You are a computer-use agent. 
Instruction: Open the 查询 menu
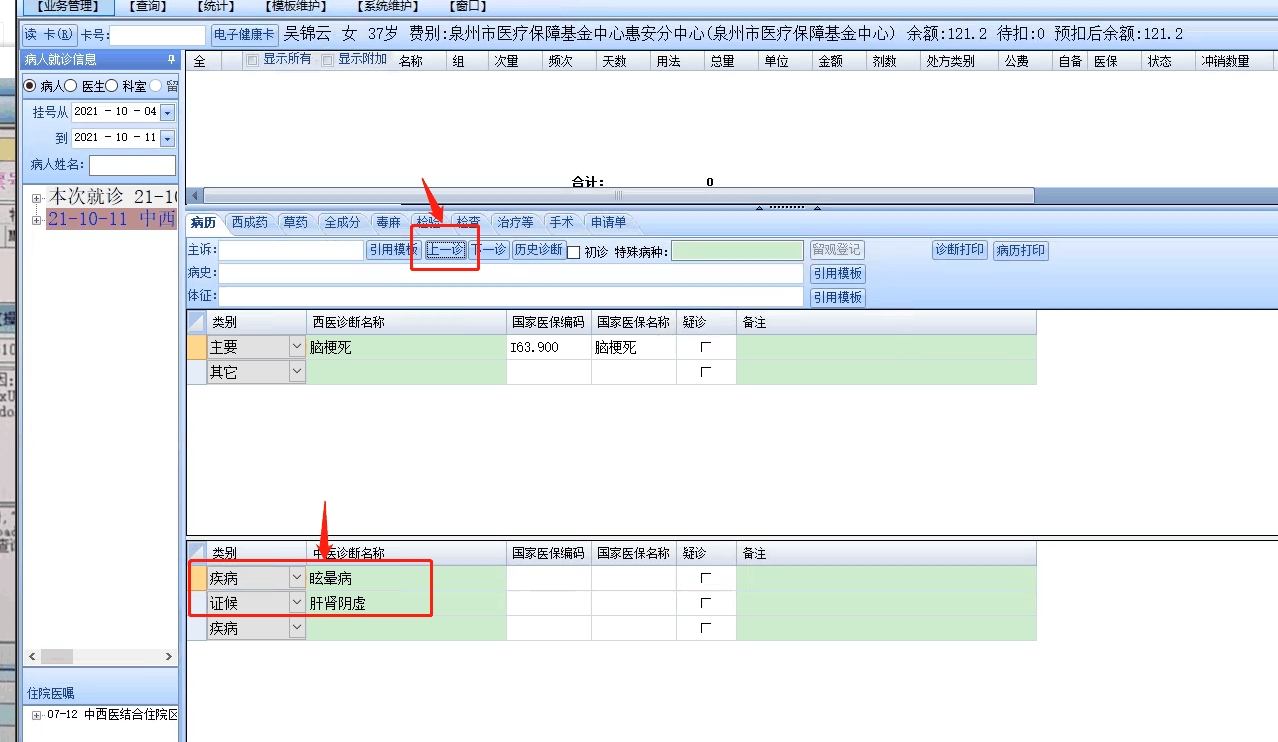(x=149, y=6)
